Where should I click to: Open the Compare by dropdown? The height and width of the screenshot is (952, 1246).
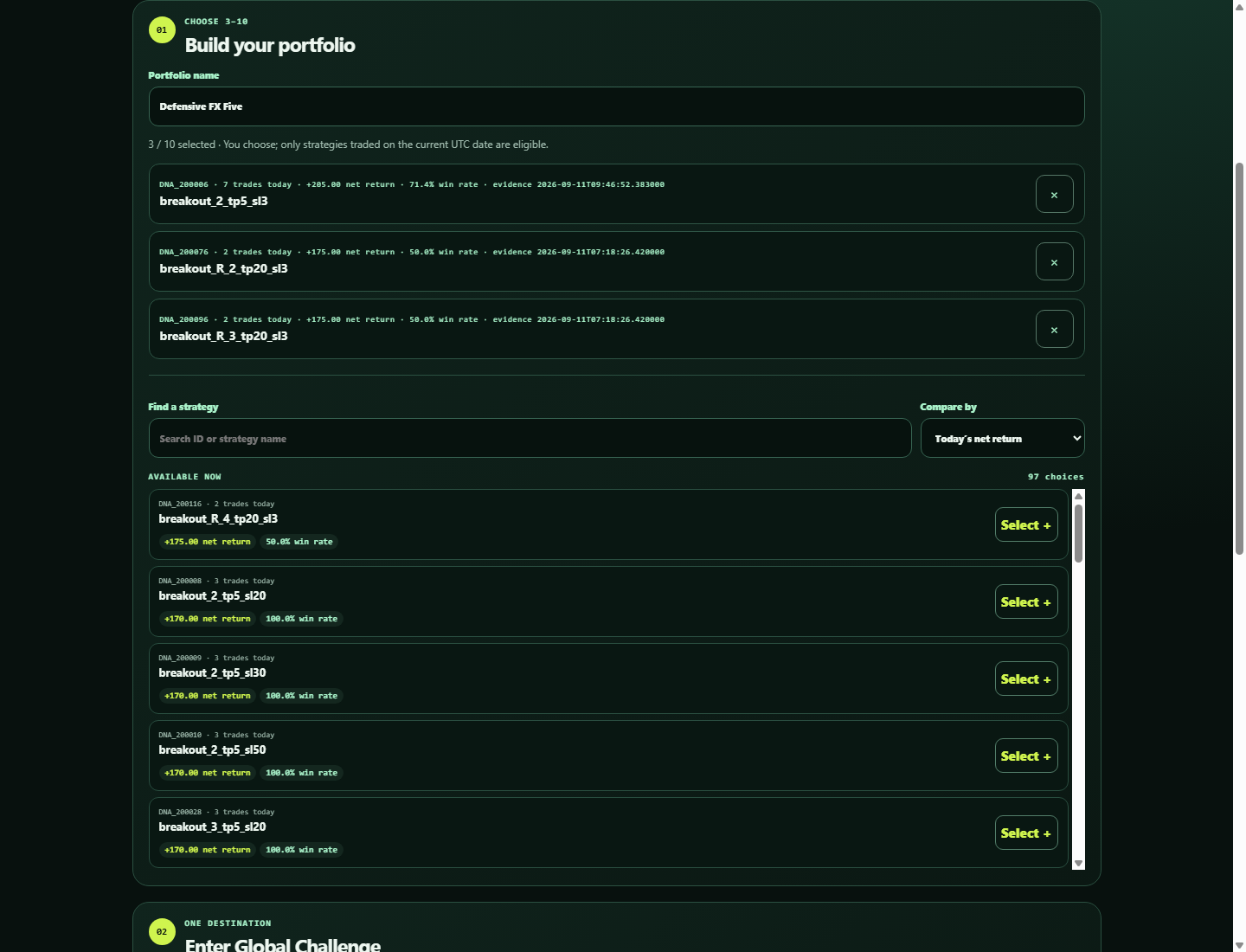point(1002,438)
